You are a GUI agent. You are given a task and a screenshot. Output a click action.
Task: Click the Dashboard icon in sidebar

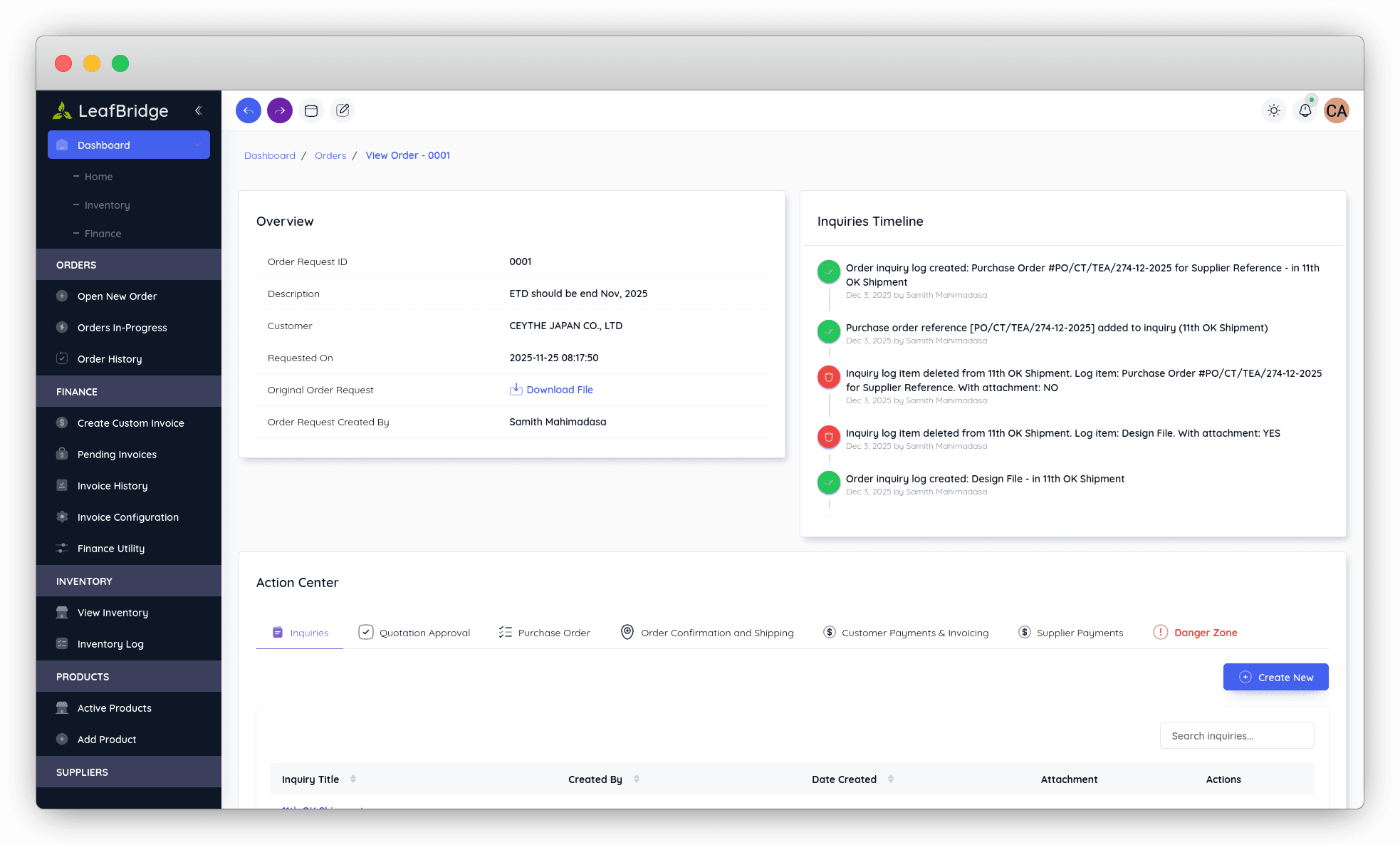(62, 145)
